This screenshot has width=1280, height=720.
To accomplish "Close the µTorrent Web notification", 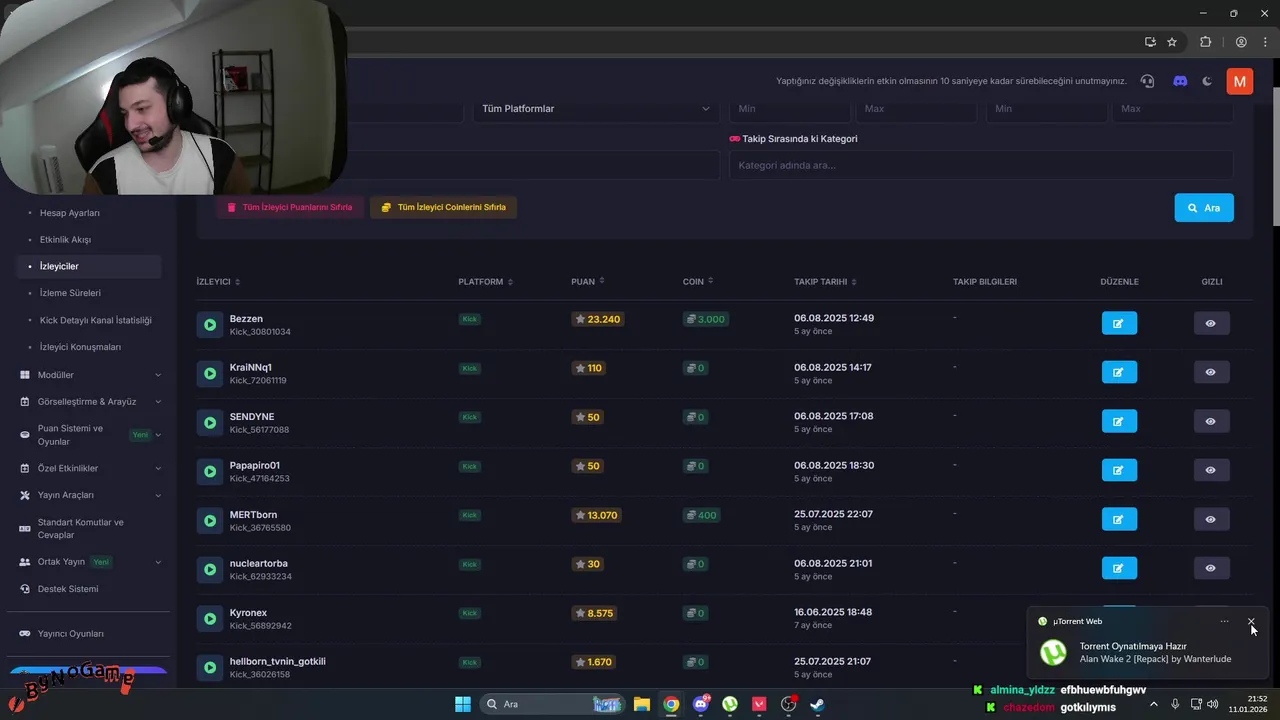I will pos(1251,621).
